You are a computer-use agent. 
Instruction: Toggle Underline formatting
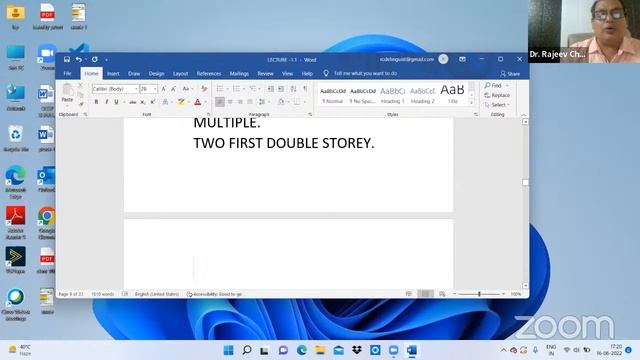116,102
